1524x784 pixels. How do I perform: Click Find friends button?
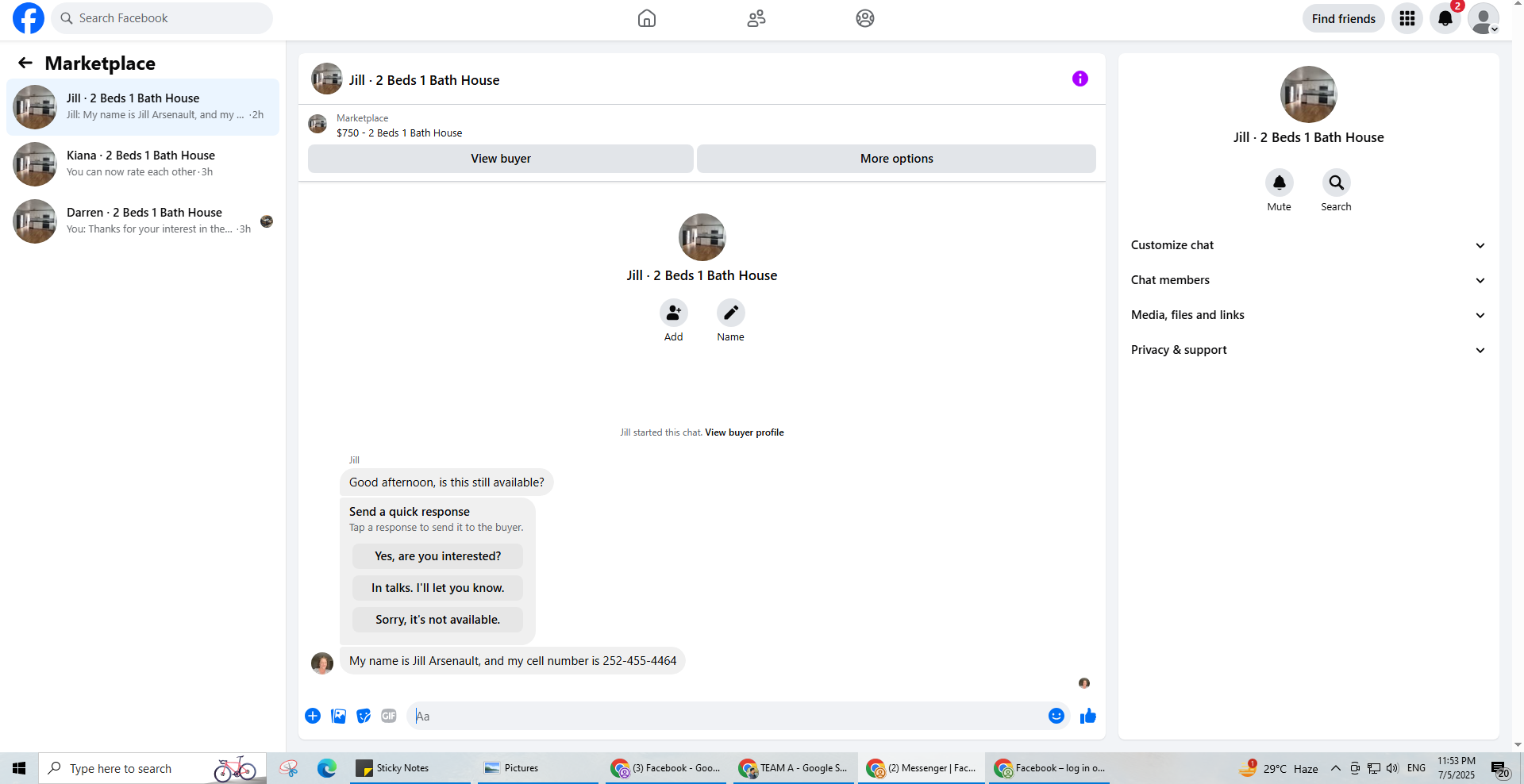pyautogui.click(x=1344, y=18)
